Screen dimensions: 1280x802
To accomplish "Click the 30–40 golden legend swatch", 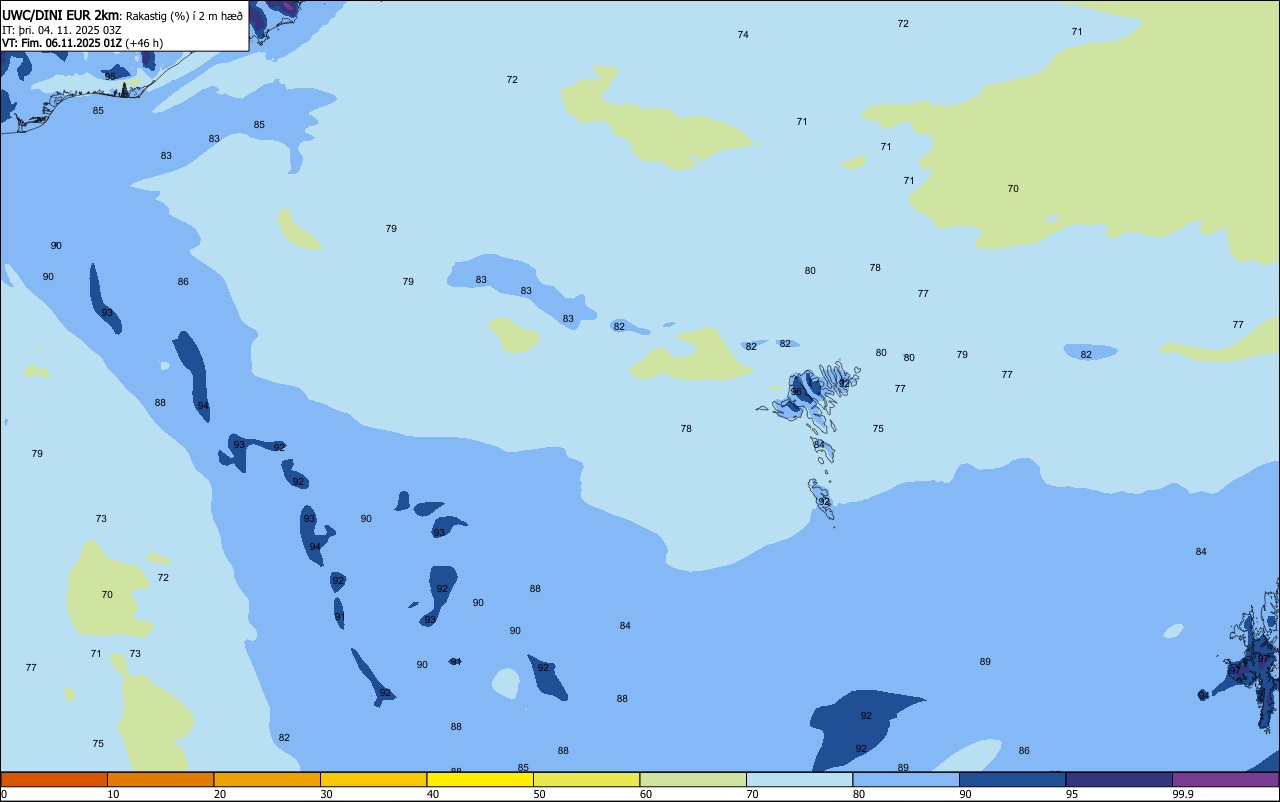I will pyautogui.click(x=373, y=779).
